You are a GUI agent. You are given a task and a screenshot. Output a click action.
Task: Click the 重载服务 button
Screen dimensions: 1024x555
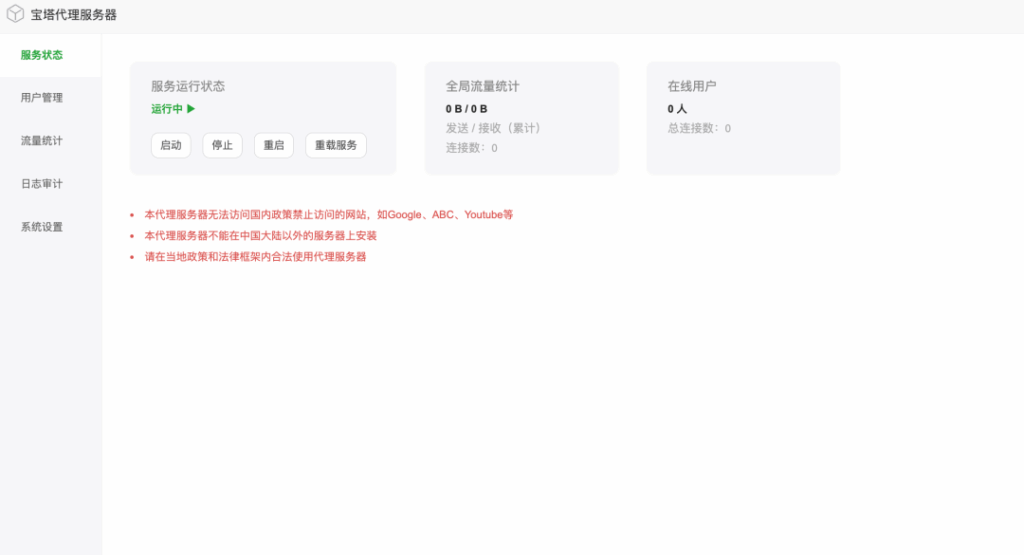click(335, 145)
